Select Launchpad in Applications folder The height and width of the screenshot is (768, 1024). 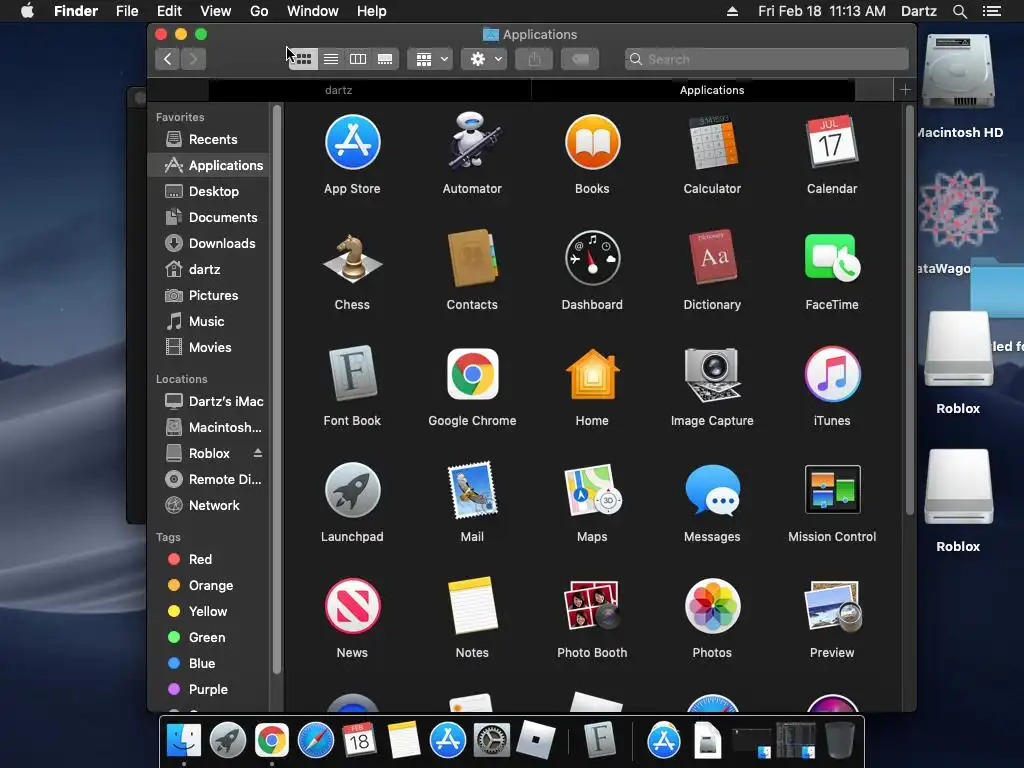tap(353, 490)
